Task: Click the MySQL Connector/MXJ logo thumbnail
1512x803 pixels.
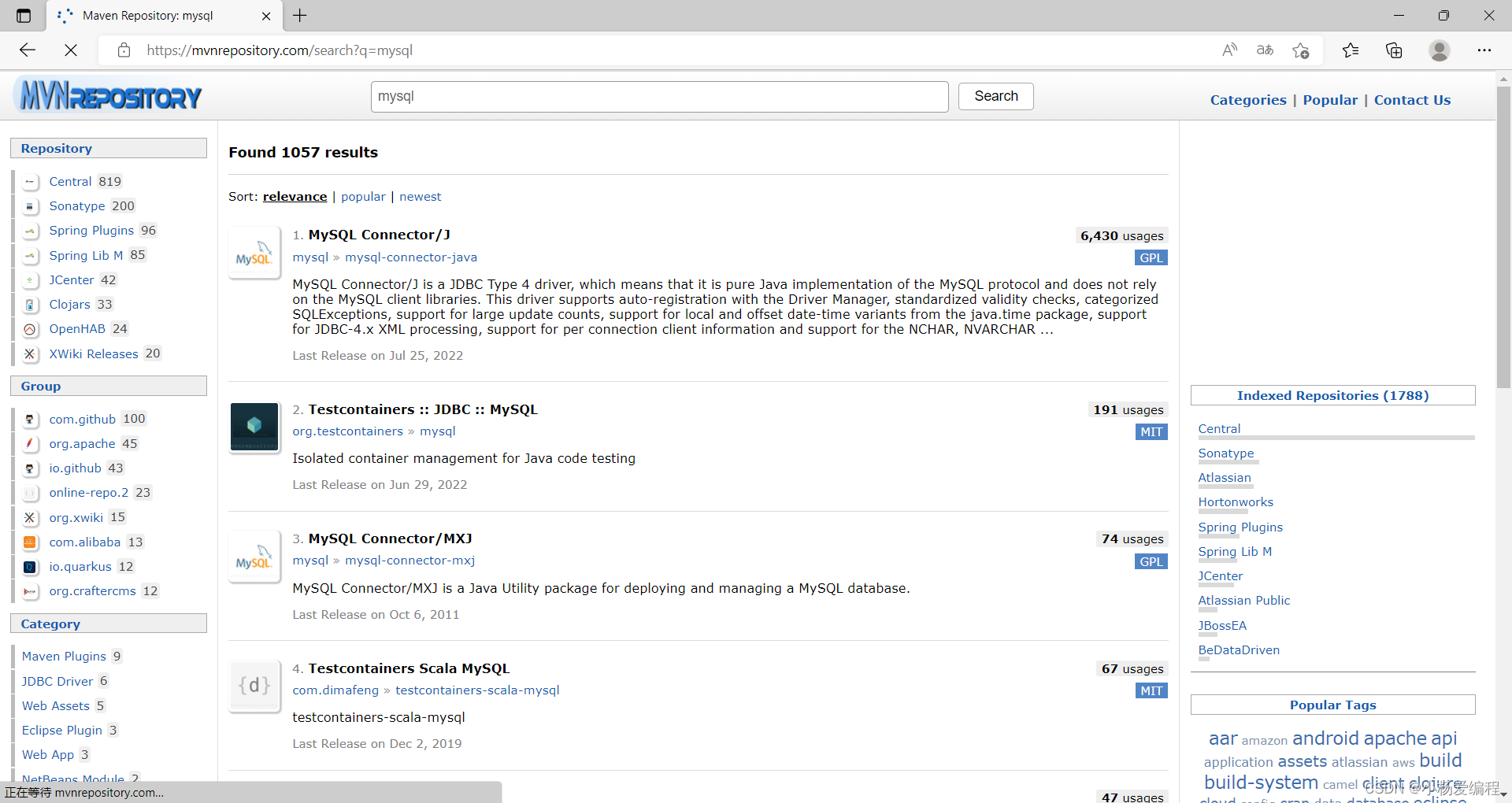Action: tap(254, 556)
